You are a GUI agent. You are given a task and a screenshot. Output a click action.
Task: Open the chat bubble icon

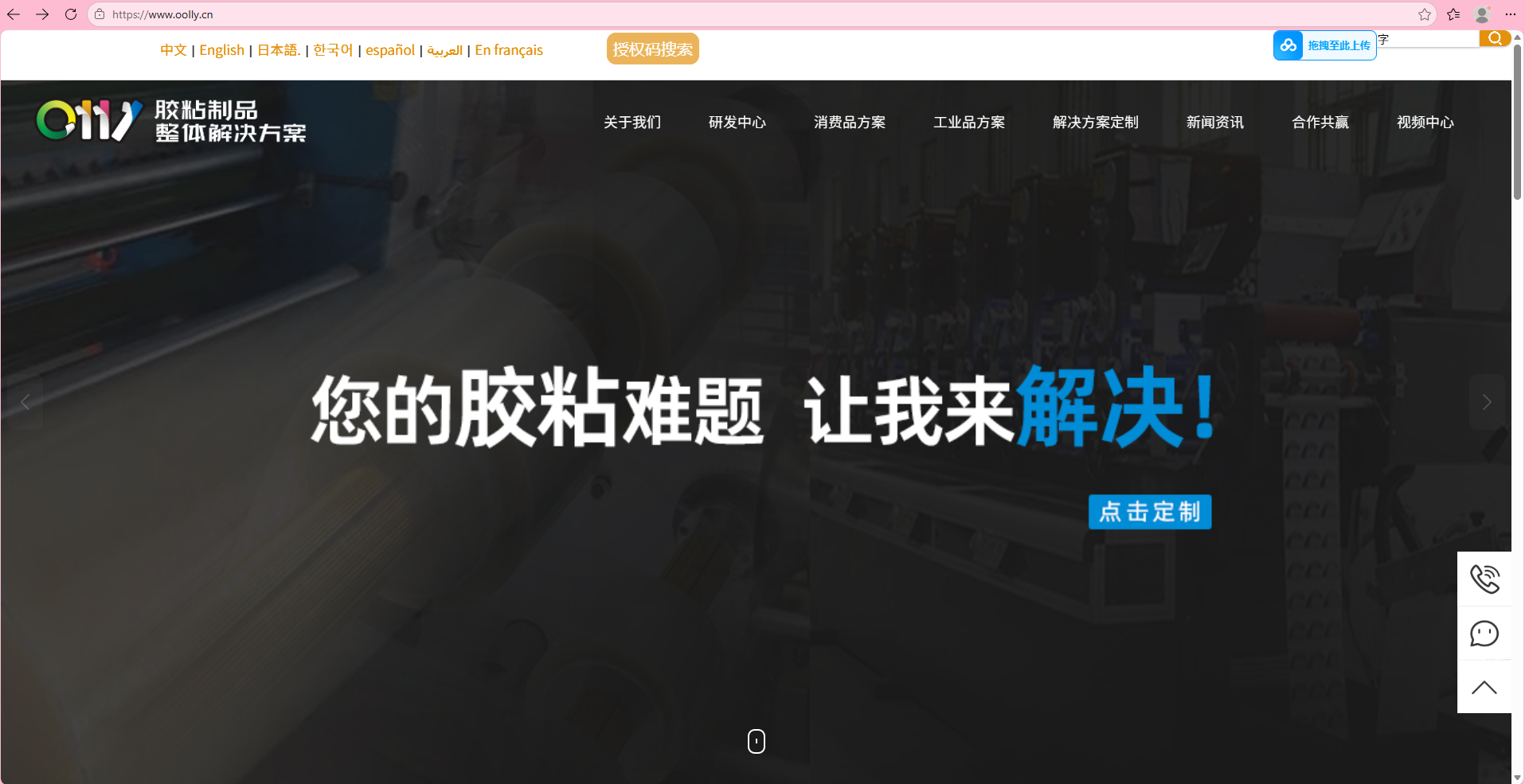pyautogui.click(x=1484, y=634)
